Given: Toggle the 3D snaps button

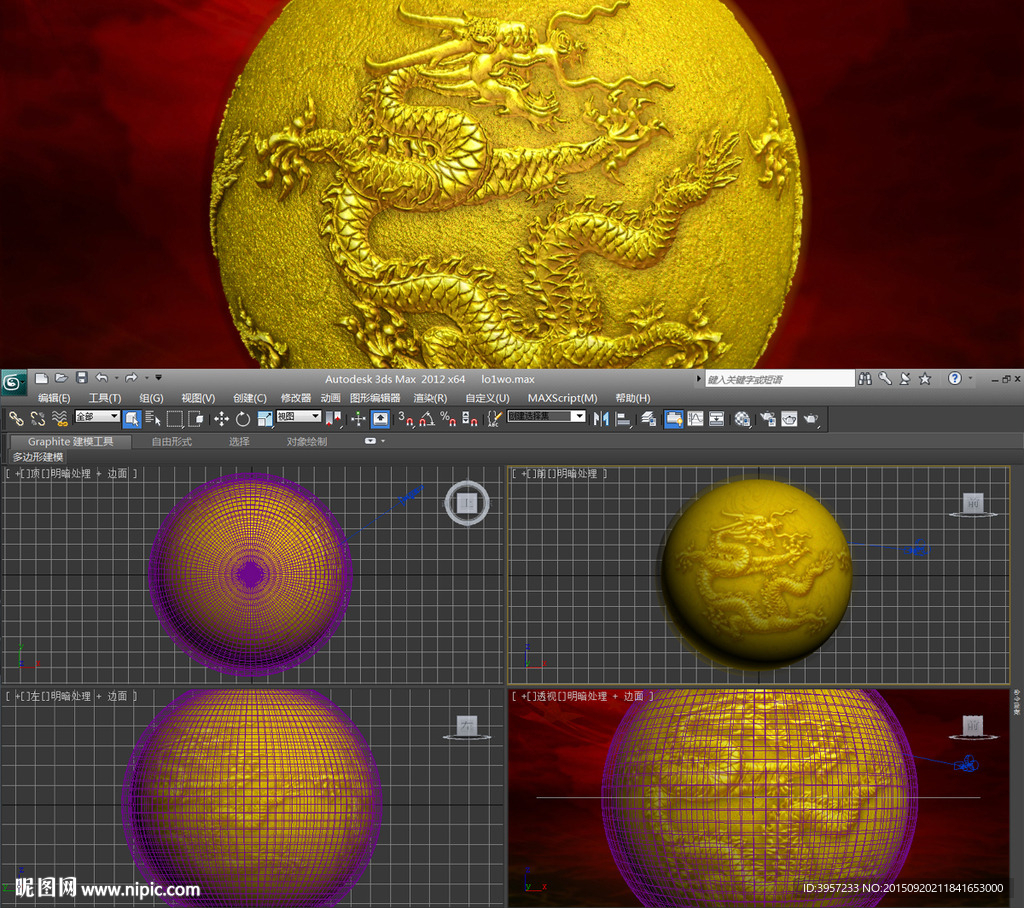Looking at the screenshot, I should tap(405, 418).
